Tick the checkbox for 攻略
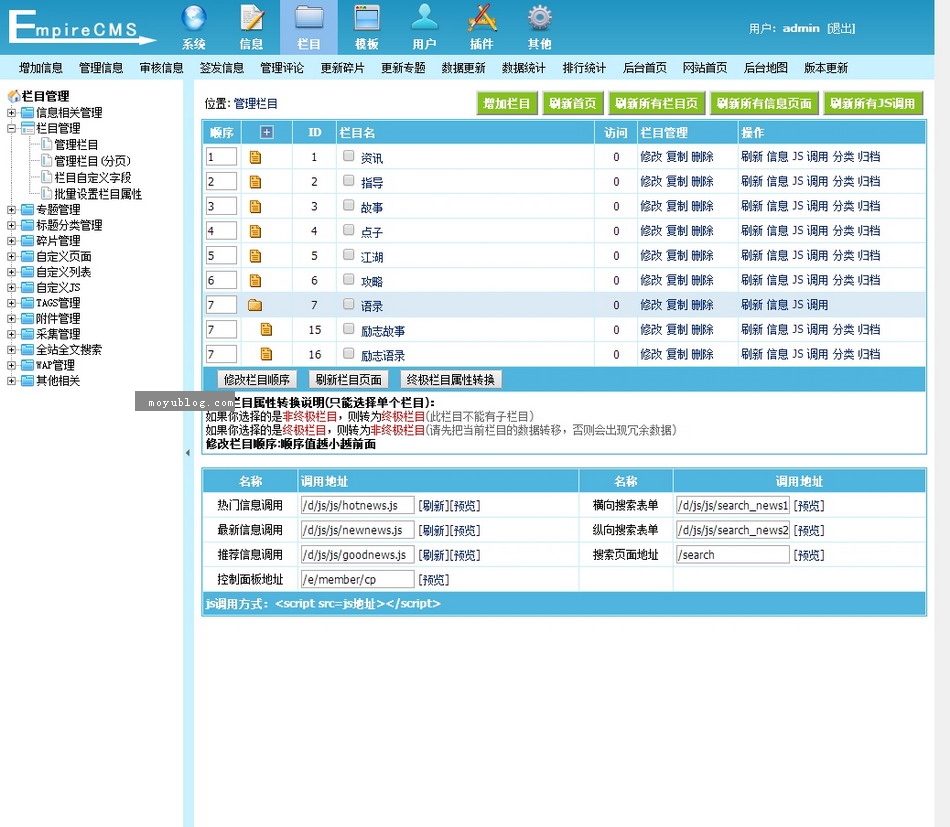 click(x=348, y=279)
